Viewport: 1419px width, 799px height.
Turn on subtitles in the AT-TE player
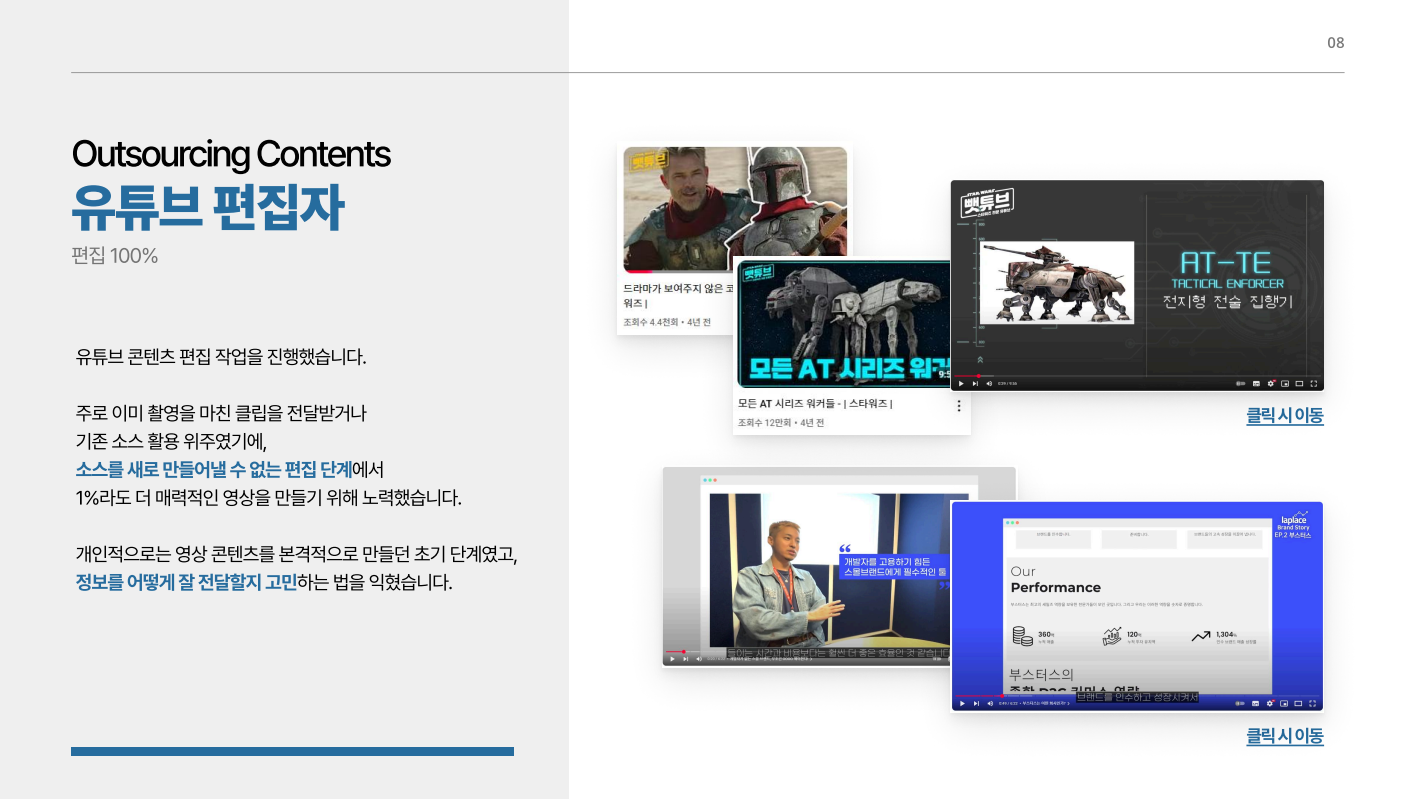(1257, 383)
